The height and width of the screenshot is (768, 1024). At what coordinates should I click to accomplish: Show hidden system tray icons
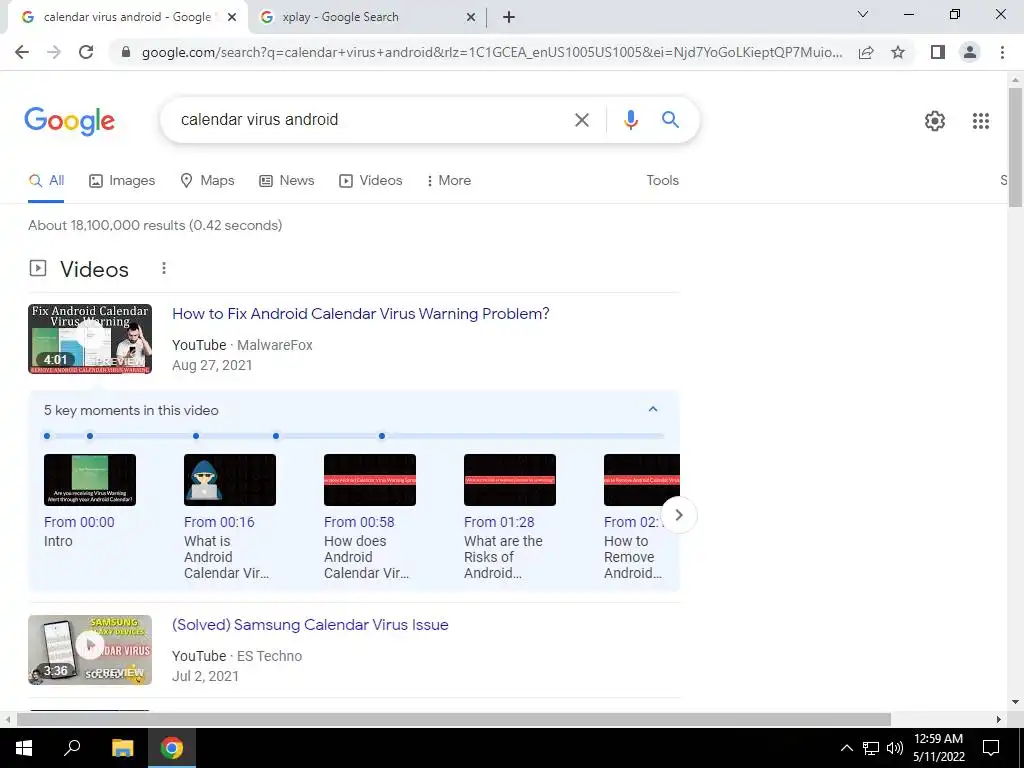846,748
